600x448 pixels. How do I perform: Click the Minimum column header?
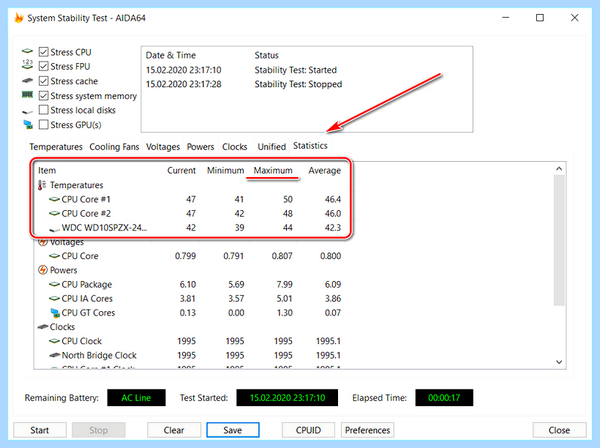pyautogui.click(x=225, y=171)
